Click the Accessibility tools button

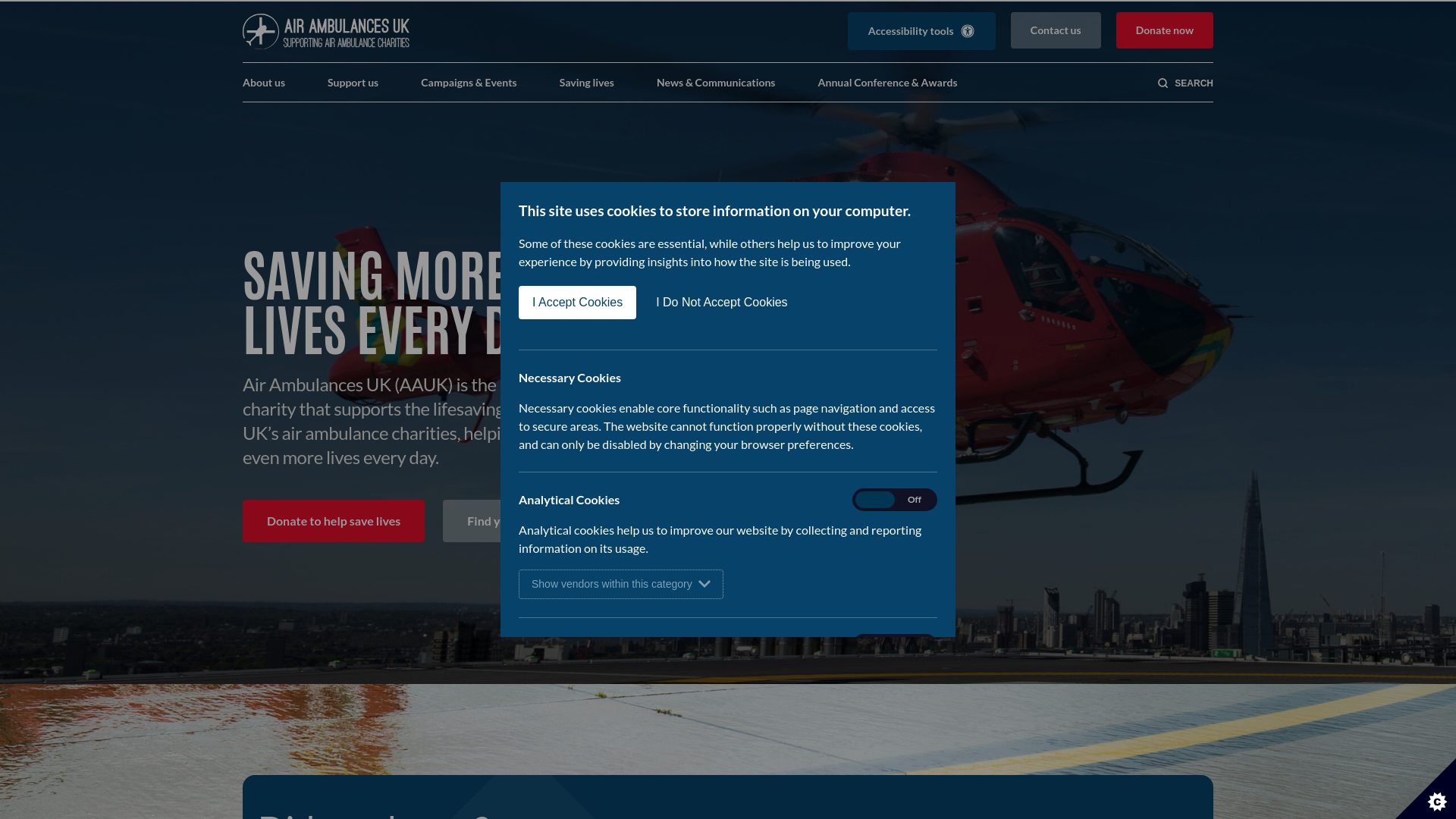coord(921,31)
